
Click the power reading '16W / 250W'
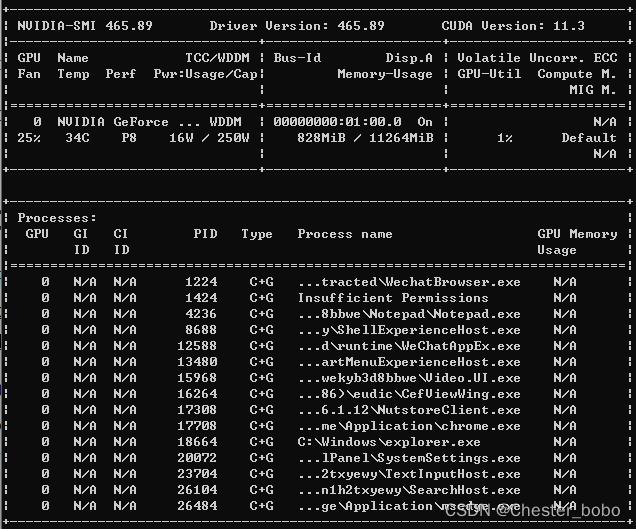click(x=209, y=138)
